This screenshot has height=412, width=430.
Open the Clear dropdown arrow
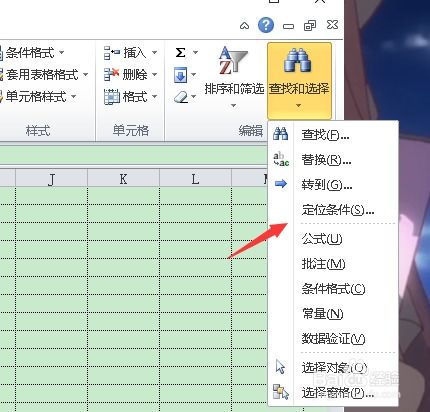(194, 97)
